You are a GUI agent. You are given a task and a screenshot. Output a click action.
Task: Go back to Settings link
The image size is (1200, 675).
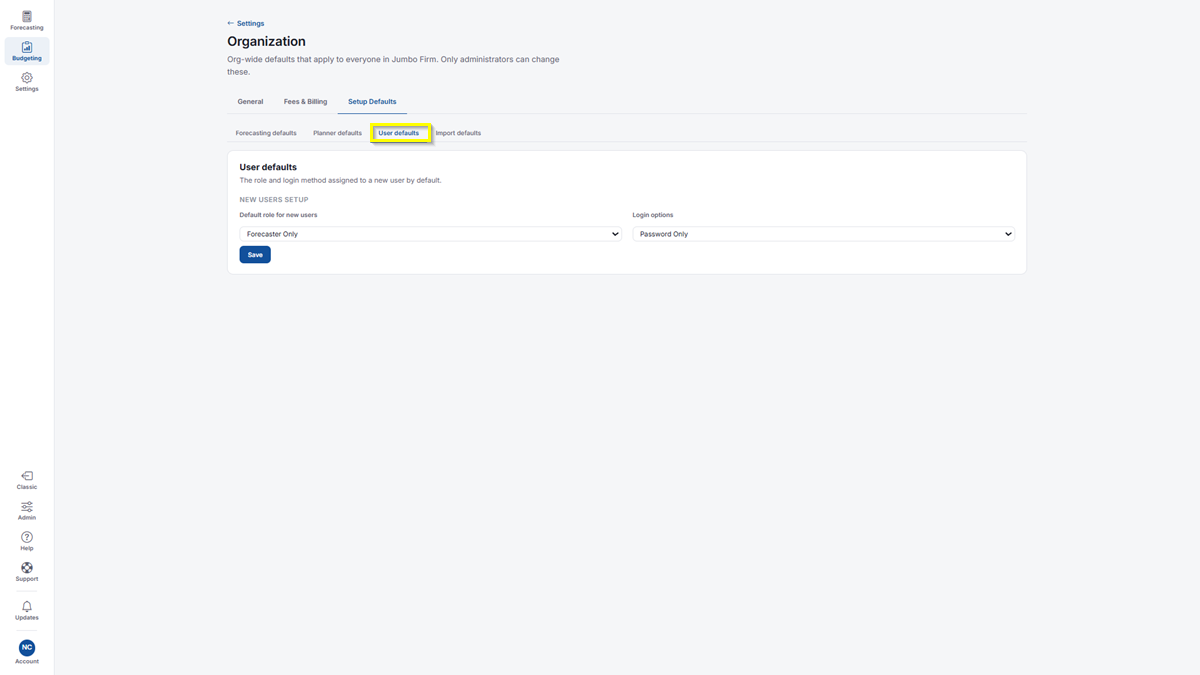246,23
